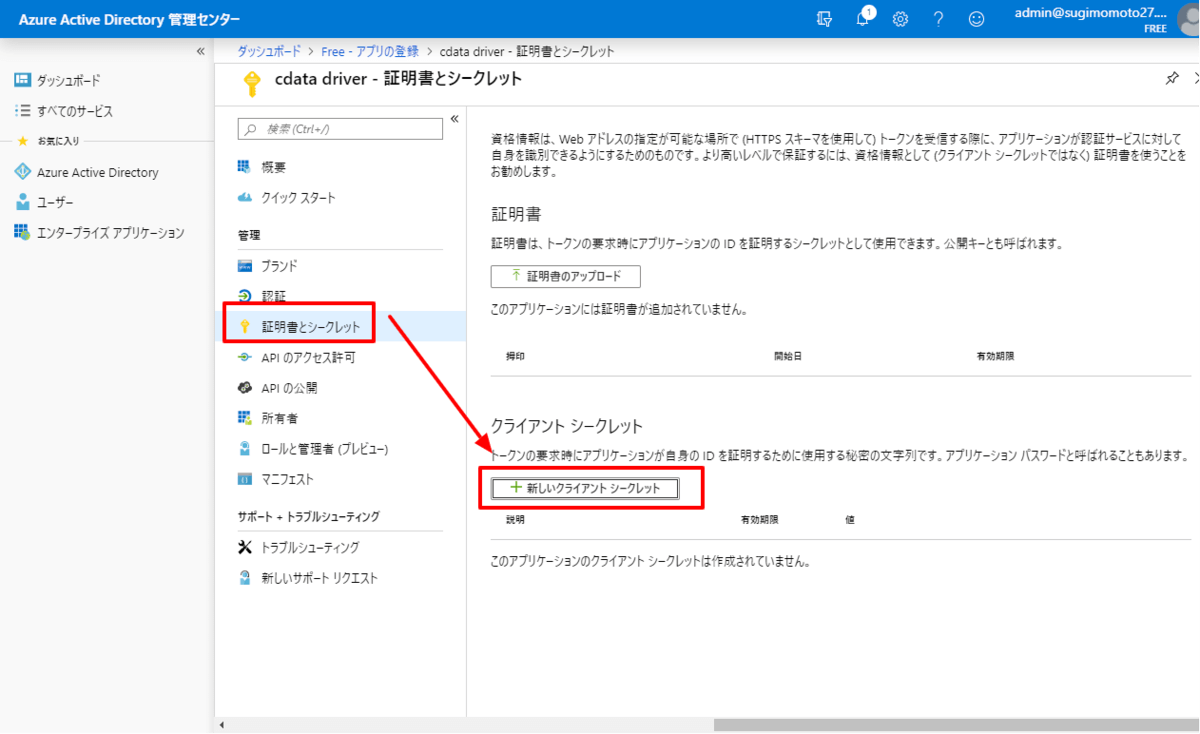Click Free - アプリの登録 breadcrumb link
The width and height of the screenshot is (1200, 734).
click(370, 51)
